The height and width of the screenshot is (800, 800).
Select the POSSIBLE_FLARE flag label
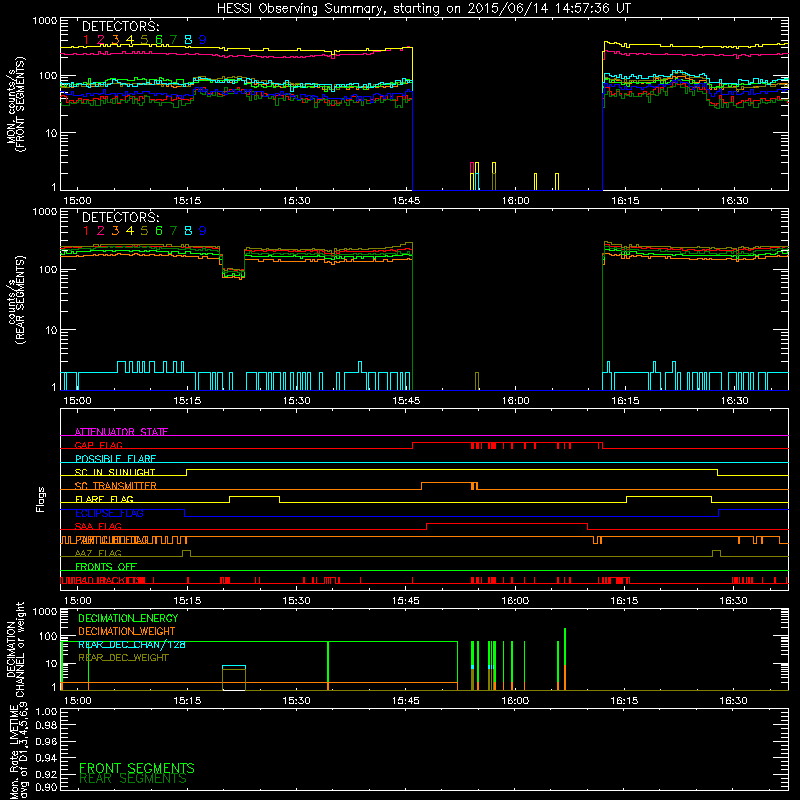115,459
